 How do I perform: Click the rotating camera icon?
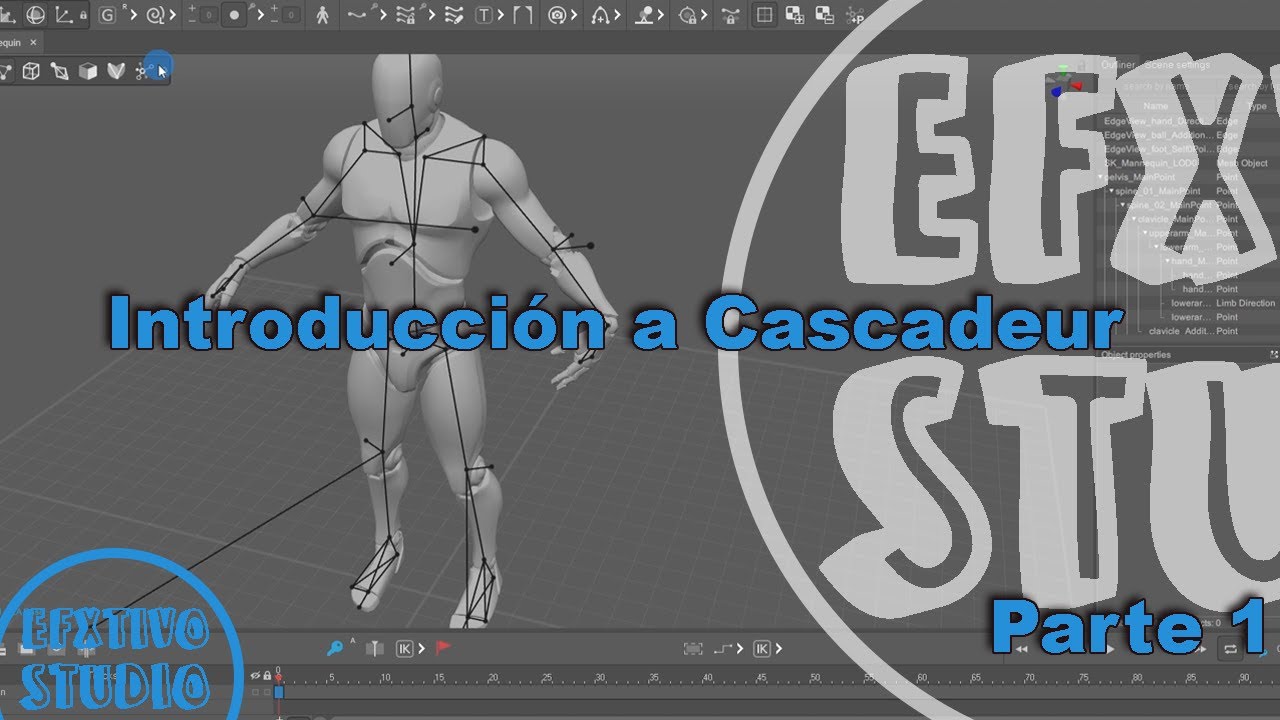(557, 15)
